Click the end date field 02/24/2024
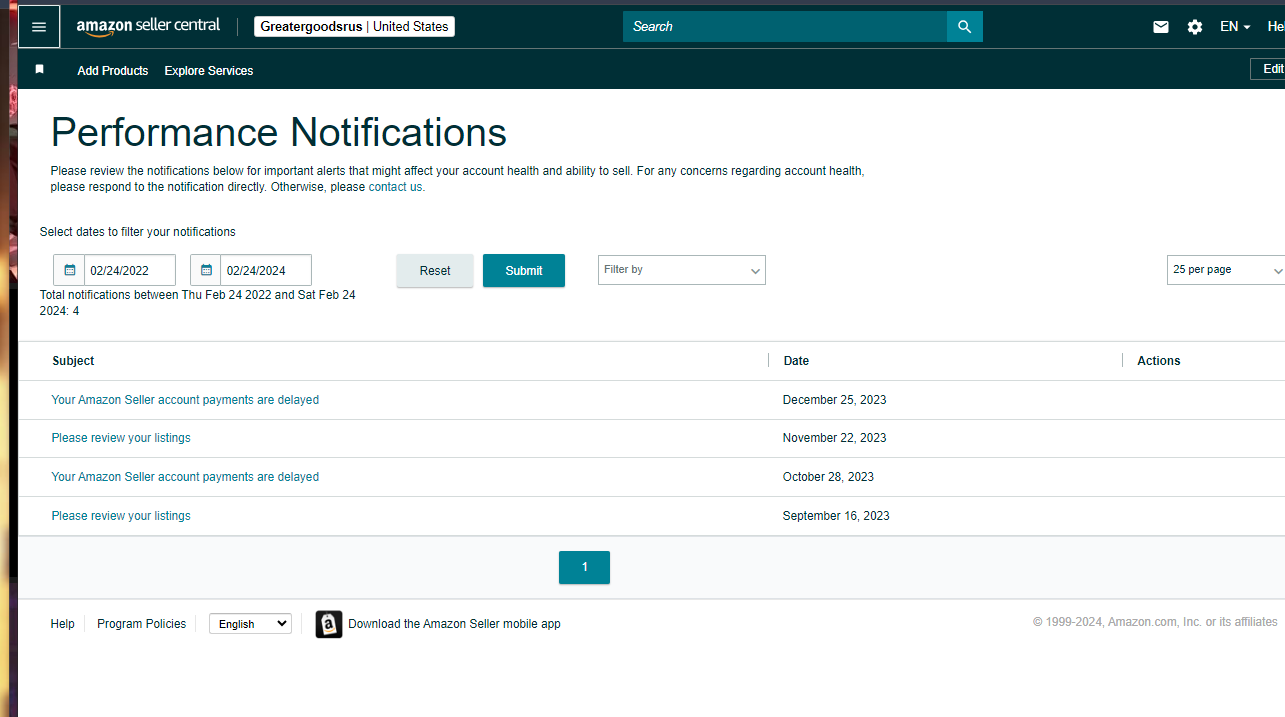 pyautogui.click(x=266, y=270)
